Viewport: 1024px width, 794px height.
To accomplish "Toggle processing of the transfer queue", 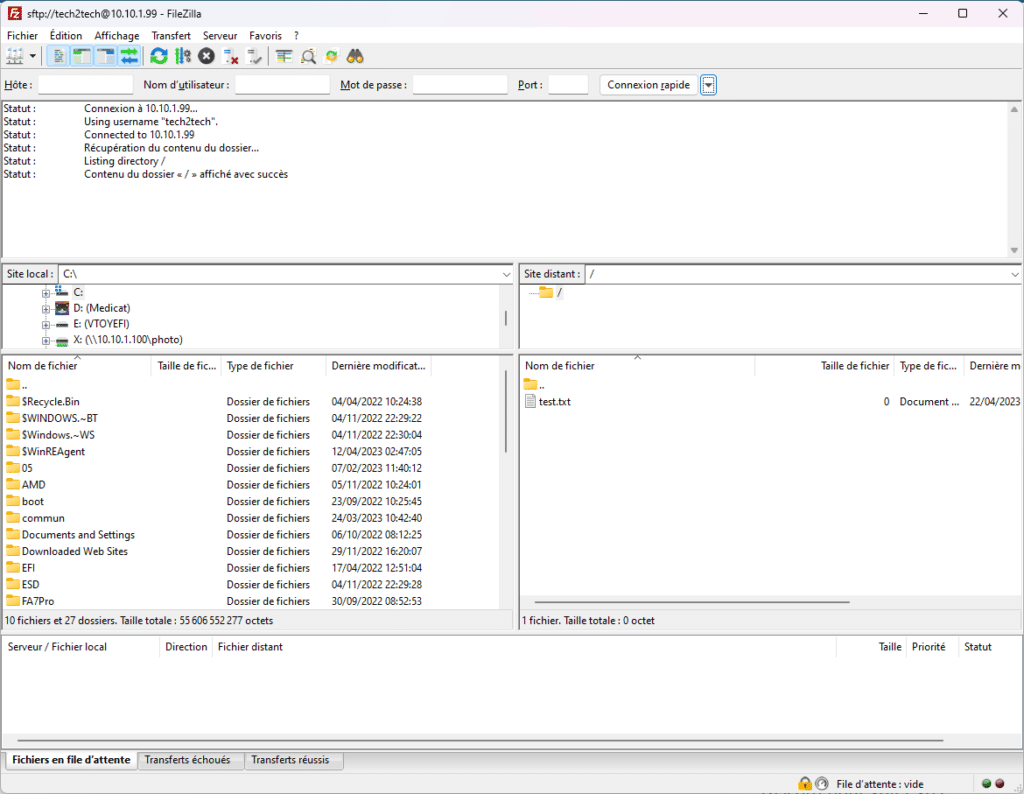I will (x=183, y=57).
